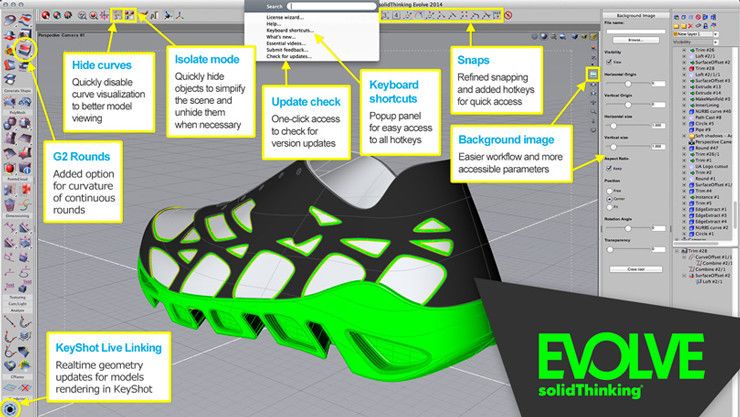
Task: Click the Rotation Angle slider
Action: (x=628, y=228)
